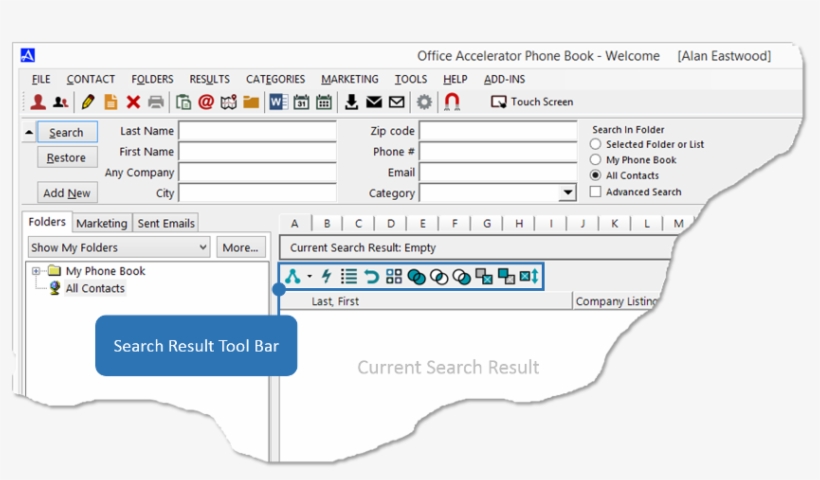Click the Add New button

[x=67, y=193]
